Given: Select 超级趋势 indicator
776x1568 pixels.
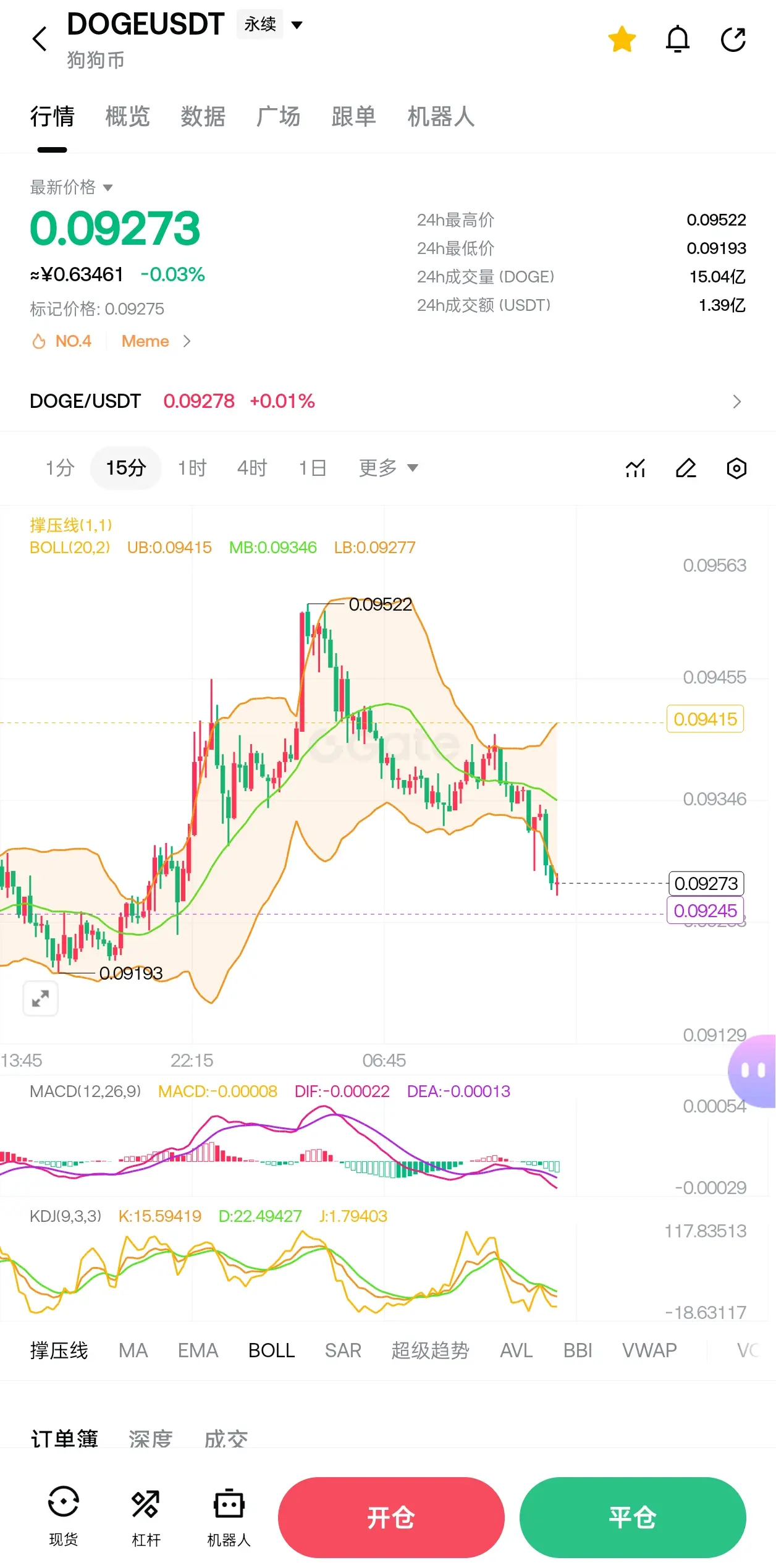Looking at the screenshot, I should (431, 1350).
